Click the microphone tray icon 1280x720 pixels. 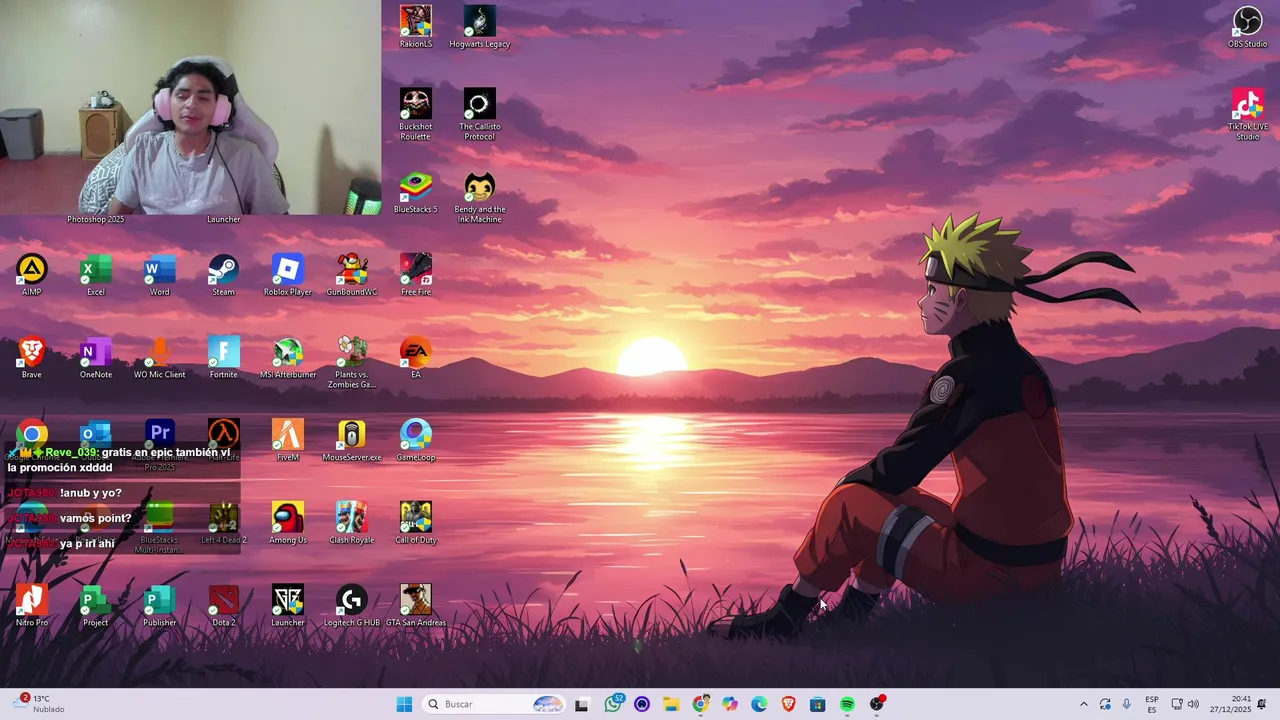(x=1127, y=704)
